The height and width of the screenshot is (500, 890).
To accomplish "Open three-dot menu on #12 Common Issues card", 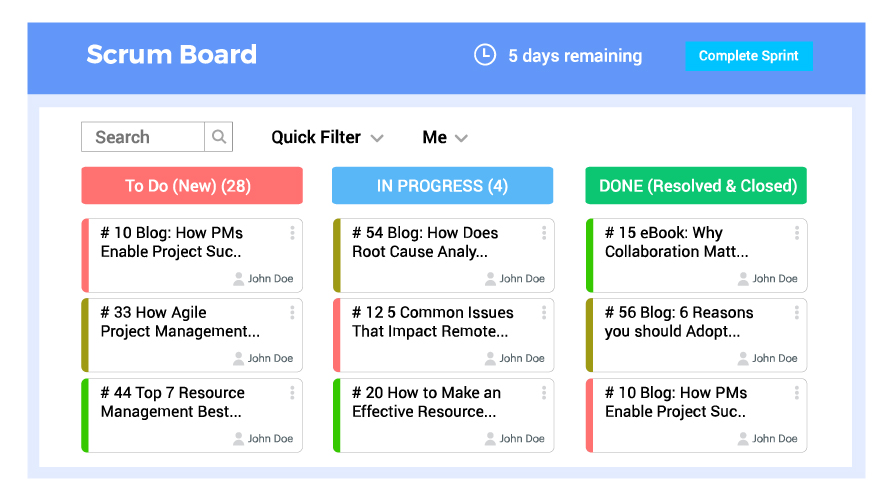I will [544, 313].
